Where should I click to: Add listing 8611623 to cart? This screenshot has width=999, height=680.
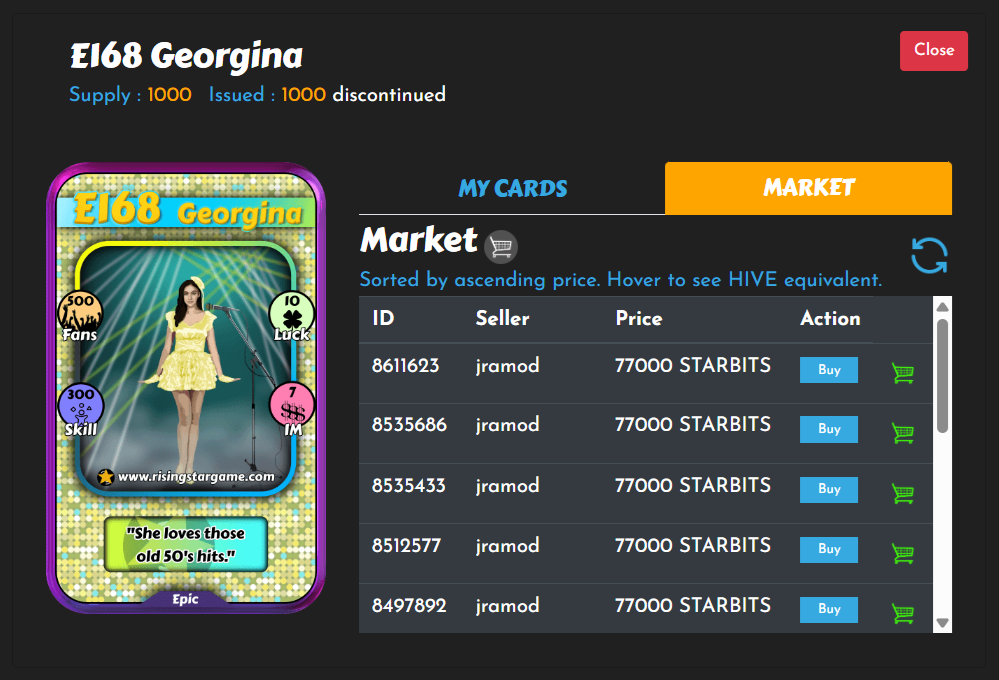[x=903, y=373]
